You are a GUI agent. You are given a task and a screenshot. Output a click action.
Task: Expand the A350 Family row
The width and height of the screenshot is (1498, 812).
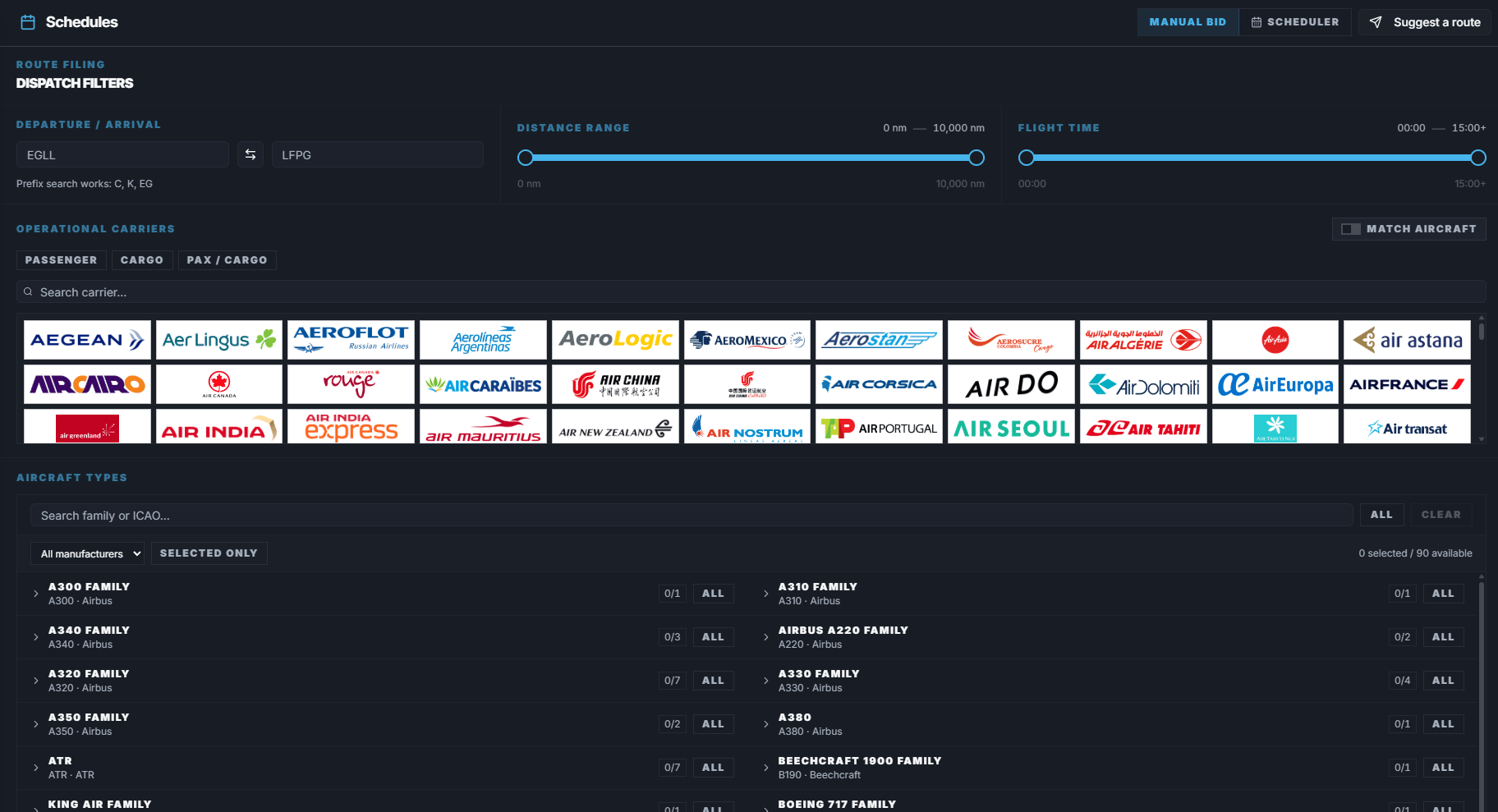coord(36,724)
